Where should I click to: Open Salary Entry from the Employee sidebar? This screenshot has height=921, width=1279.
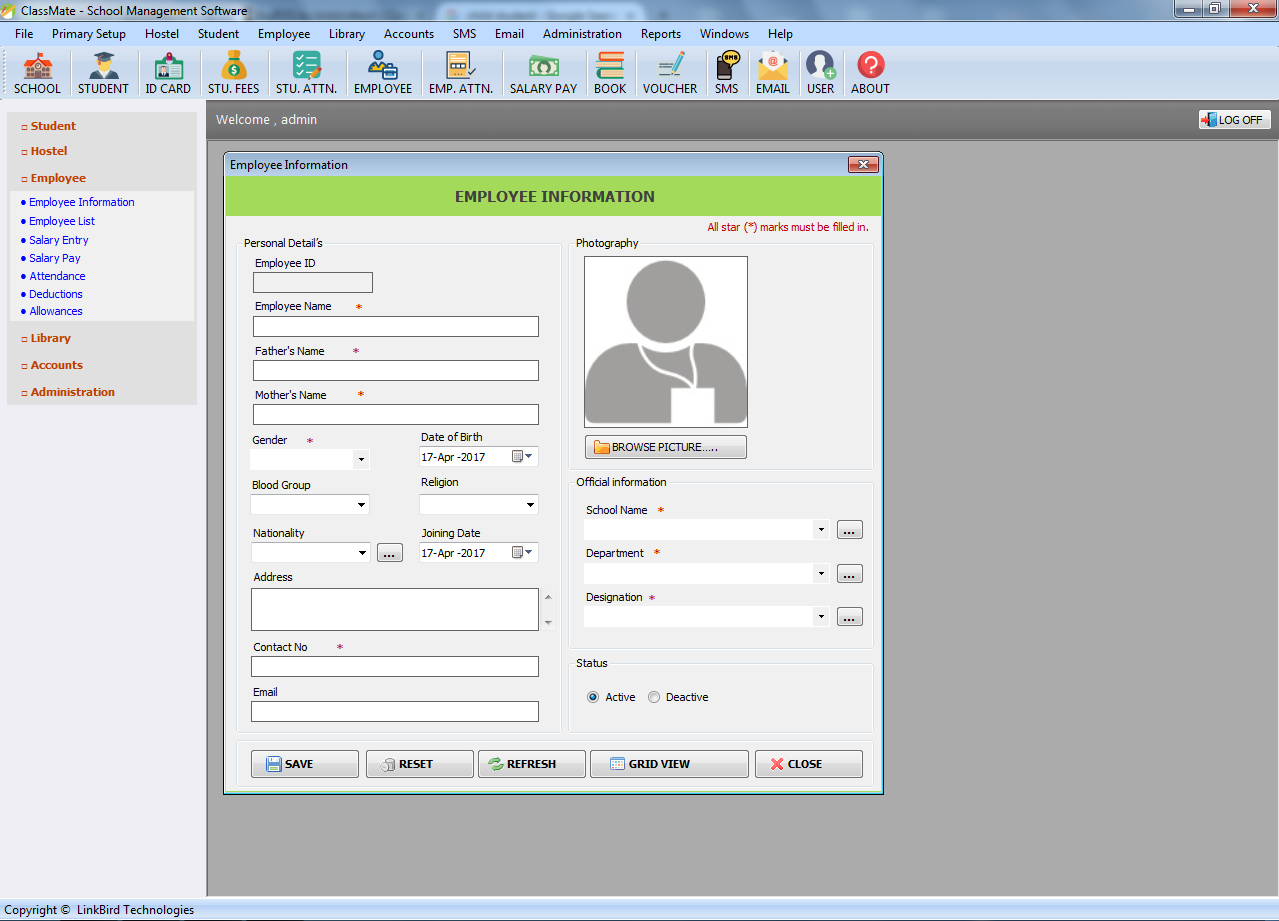58,239
